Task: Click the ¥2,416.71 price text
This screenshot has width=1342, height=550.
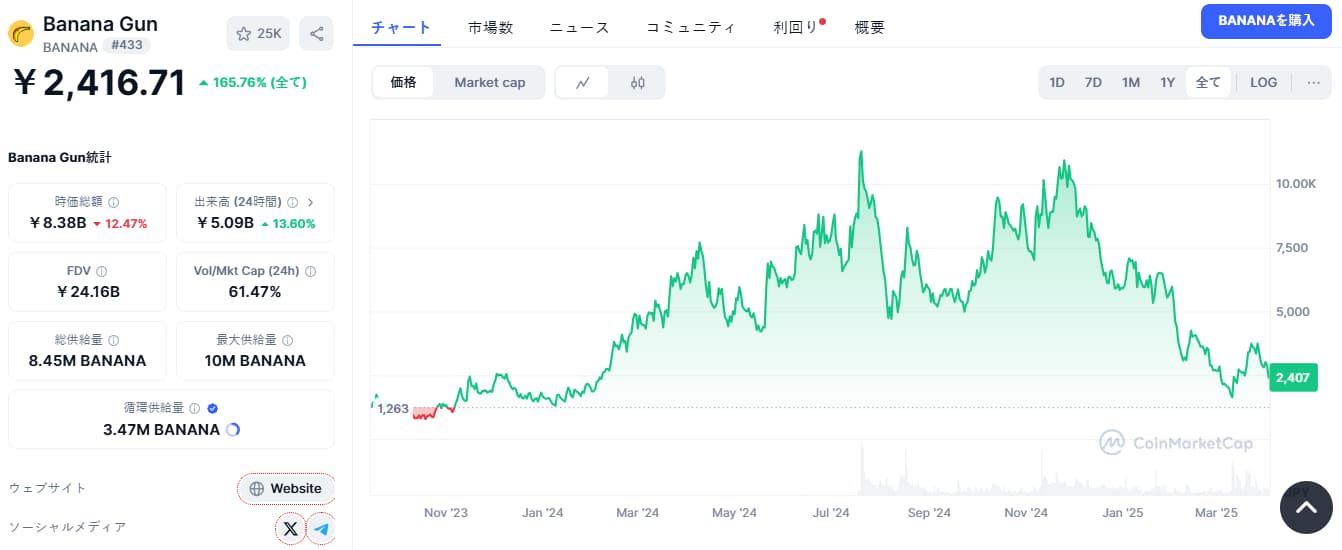Action: tap(99, 82)
